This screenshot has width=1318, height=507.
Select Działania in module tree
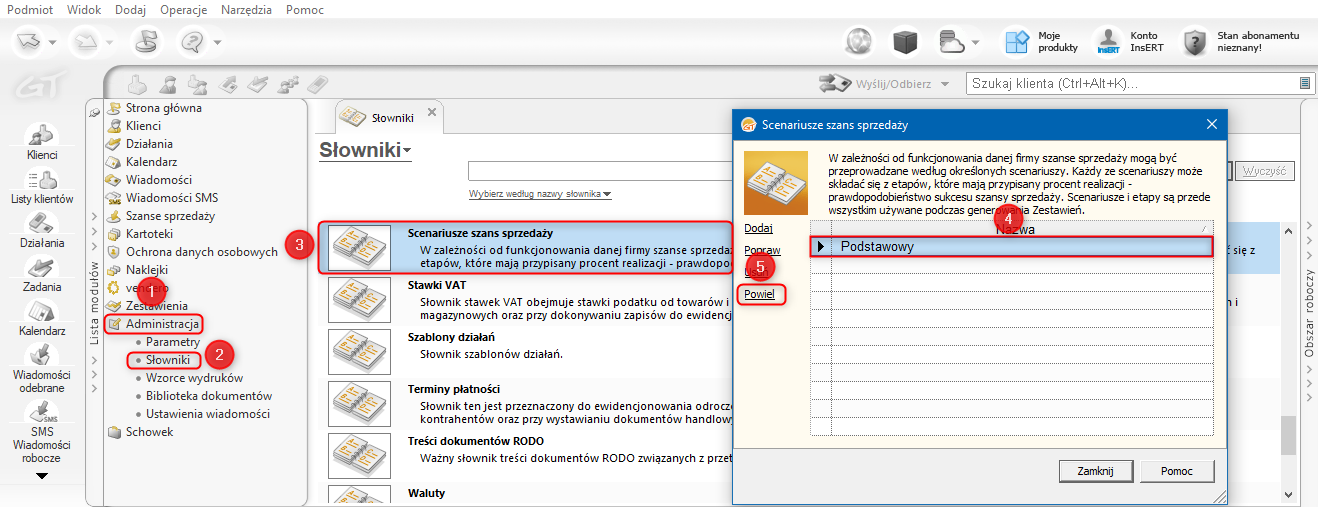click(x=149, y=144)
